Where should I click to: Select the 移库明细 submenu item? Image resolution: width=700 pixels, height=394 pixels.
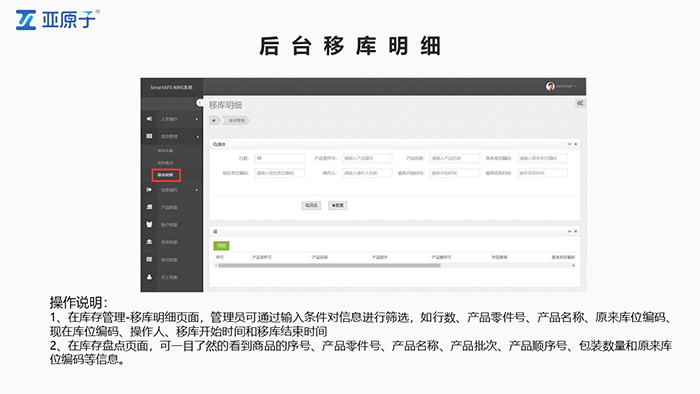[x=166, y=175]
